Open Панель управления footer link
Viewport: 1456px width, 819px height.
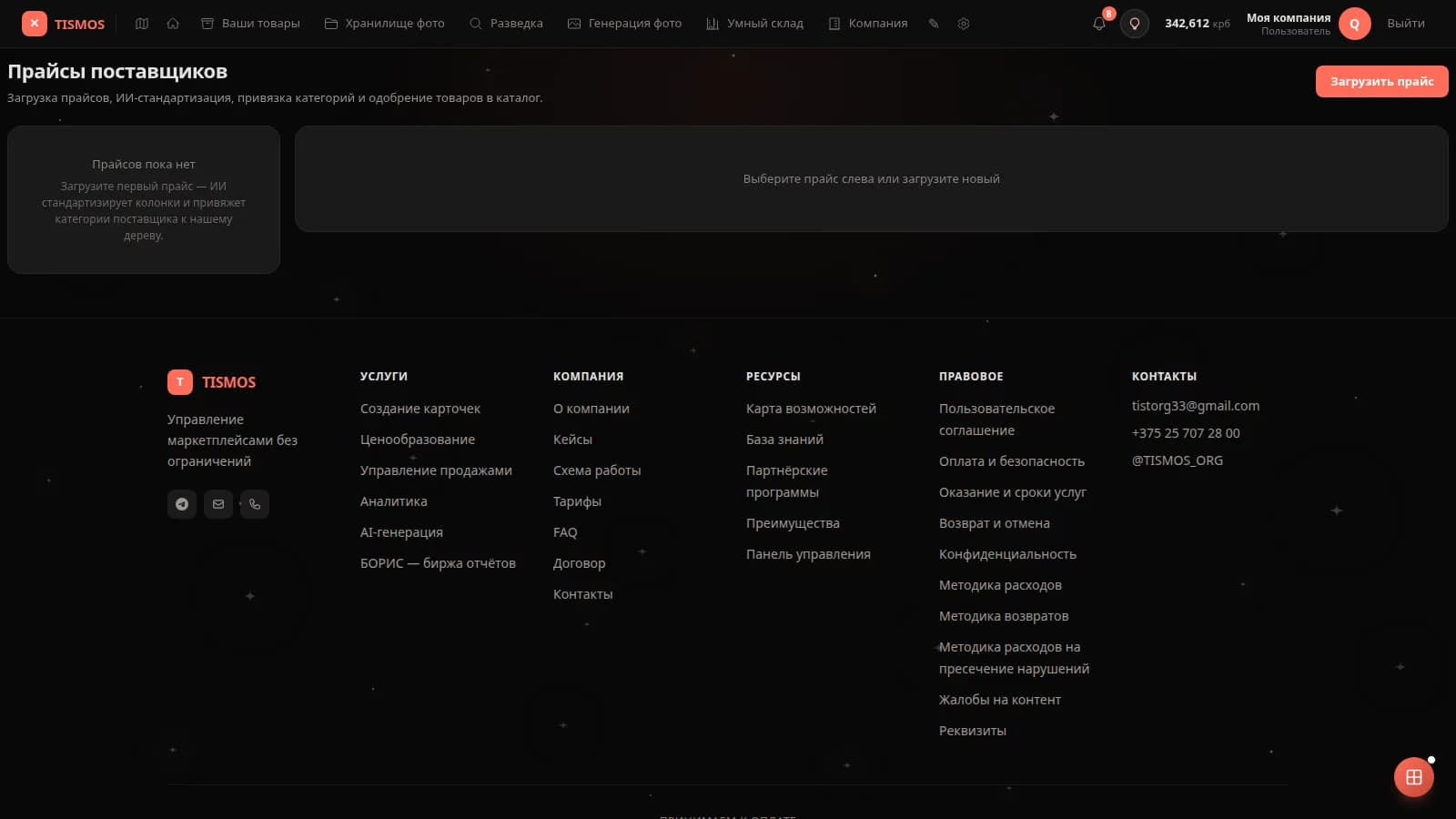pos(808,554)
